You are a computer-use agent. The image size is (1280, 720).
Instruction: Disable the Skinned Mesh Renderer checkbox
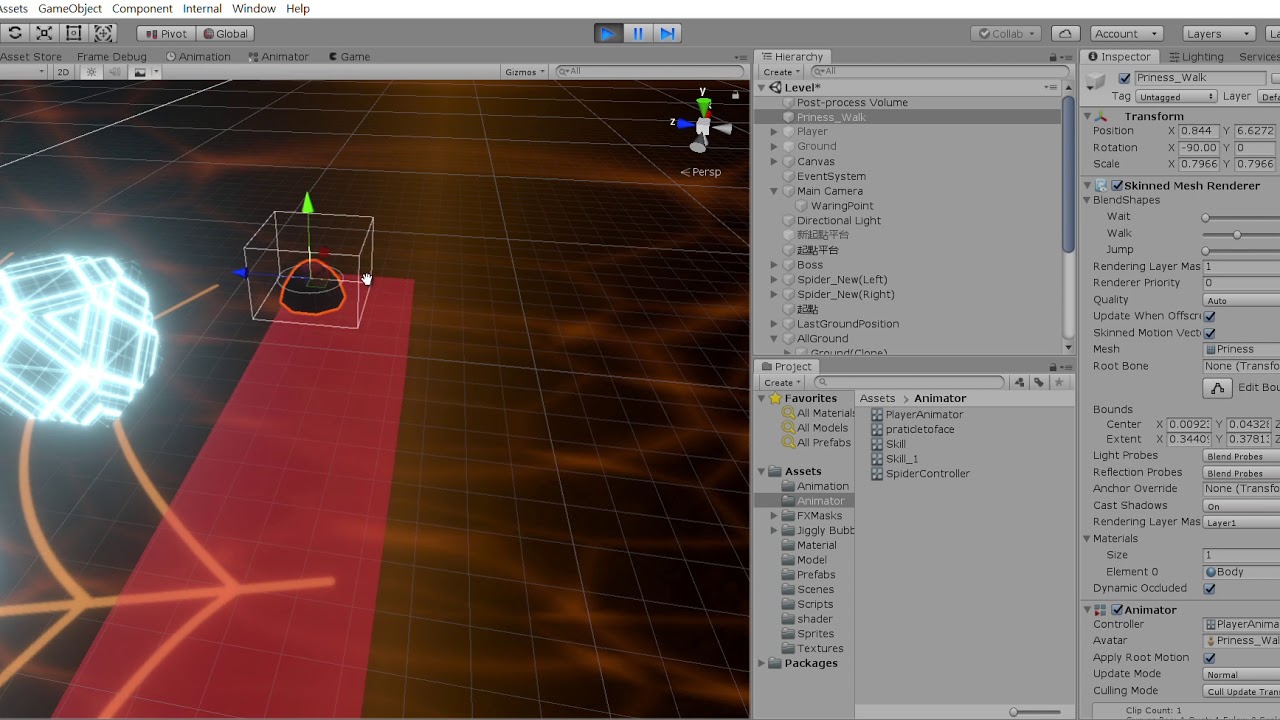click(x=1117, y=186)
